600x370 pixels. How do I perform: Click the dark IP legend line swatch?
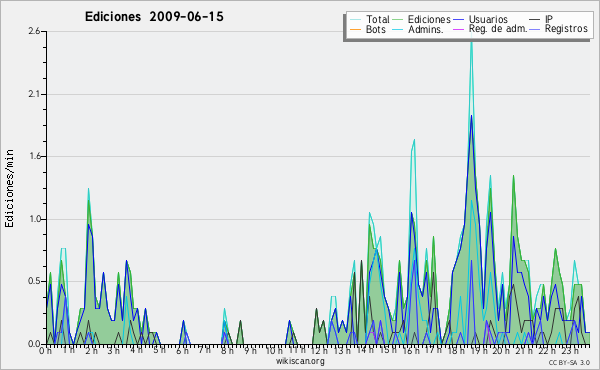[535, 20]
